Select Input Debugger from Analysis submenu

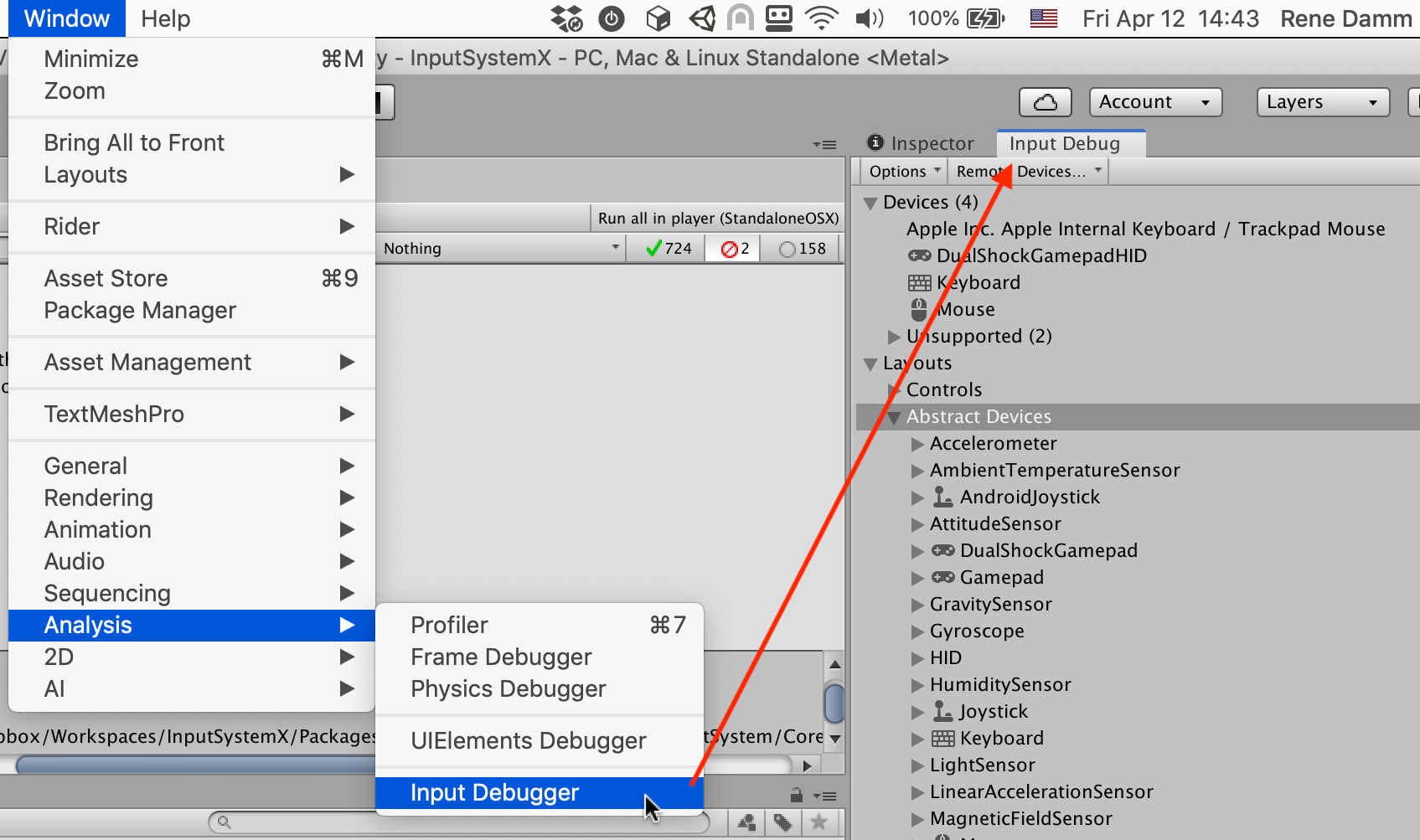pyautogui.click(x=540, y=792)
